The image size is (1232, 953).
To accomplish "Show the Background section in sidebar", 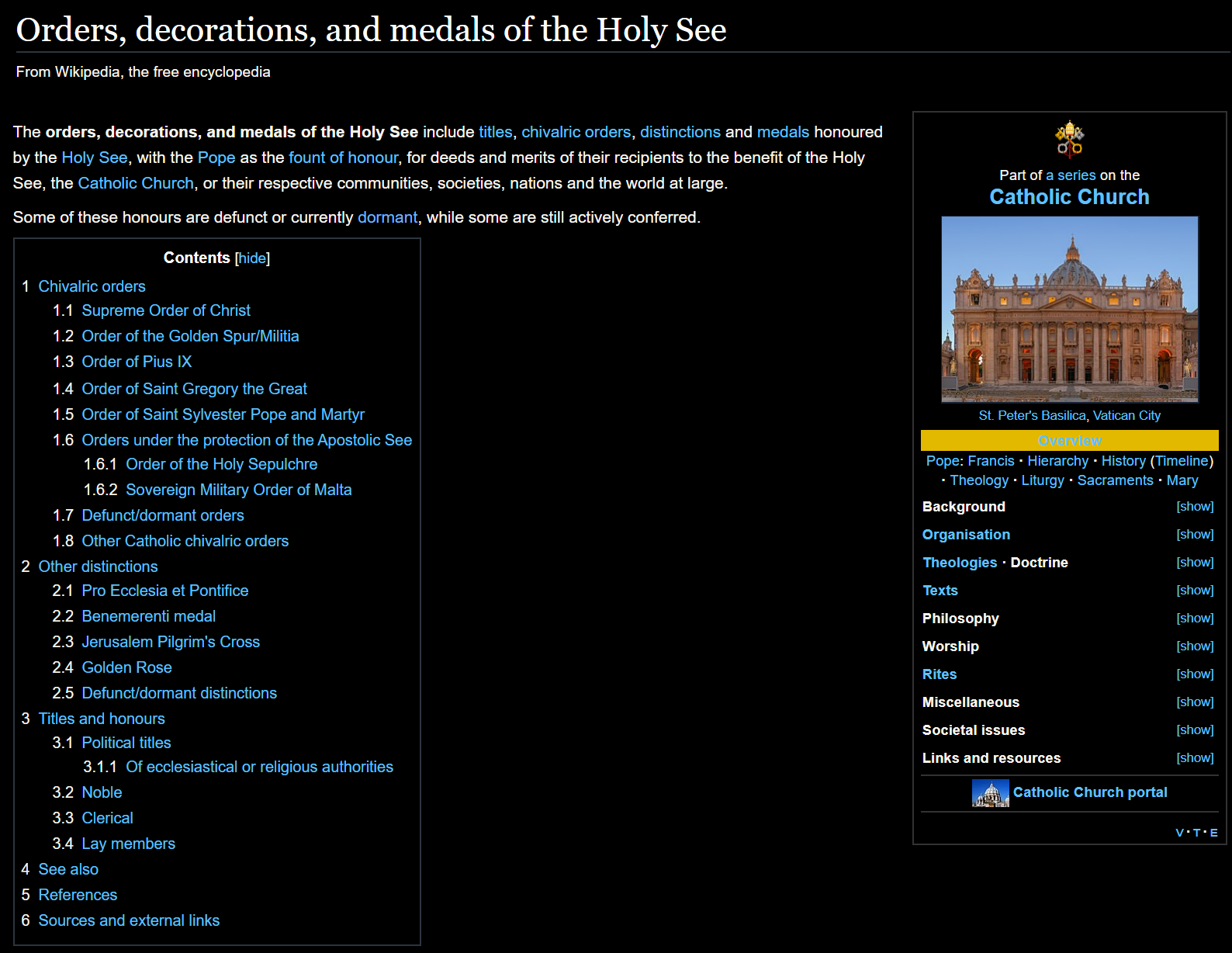I will click(x=1194, y=506).
